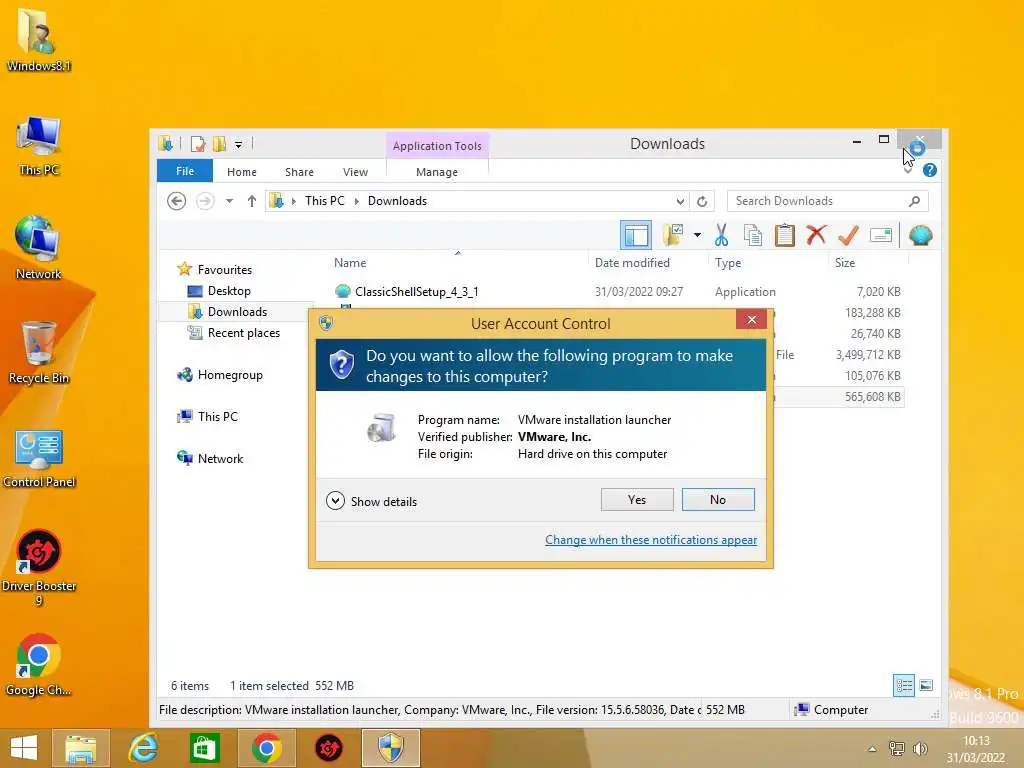Select Desktop in navigation pane
Image resolution: width=1024 pixels, height=768 pixels.
click(x=229, y=291)
